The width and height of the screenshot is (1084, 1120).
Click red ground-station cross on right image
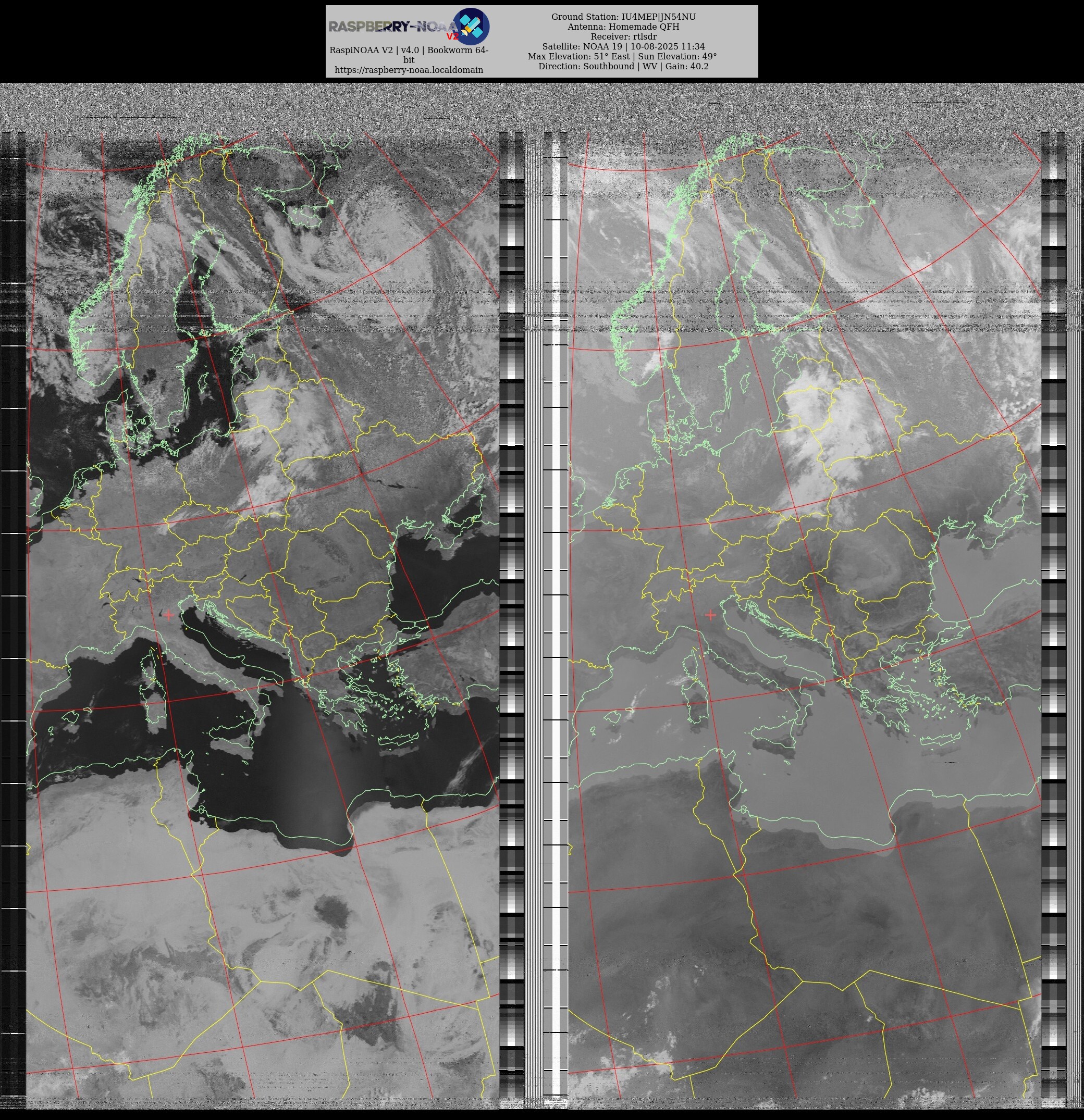[x=711, y=615]
